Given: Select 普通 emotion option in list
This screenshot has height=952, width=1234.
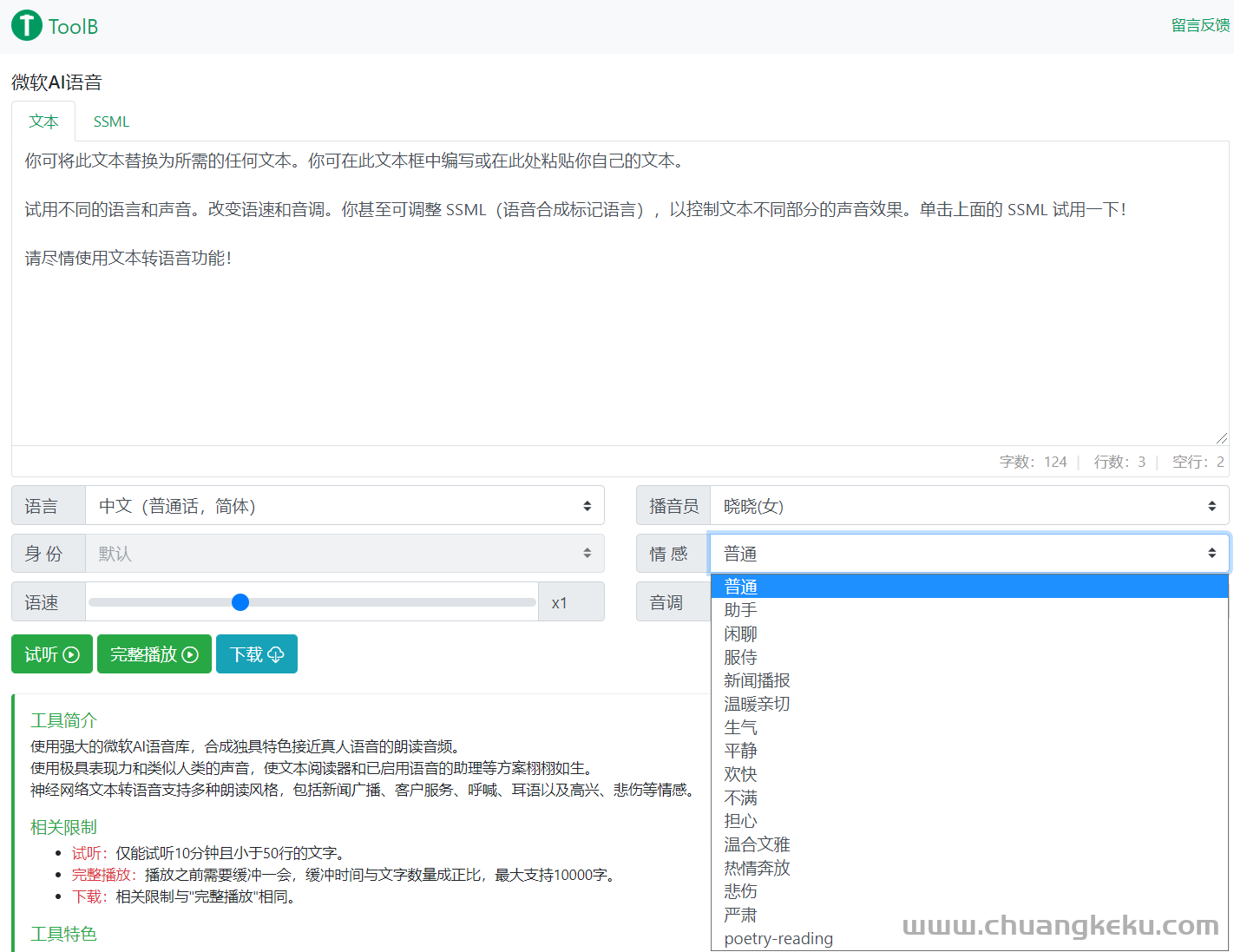Looking at the screenshot, I should [x=969, y=587].
